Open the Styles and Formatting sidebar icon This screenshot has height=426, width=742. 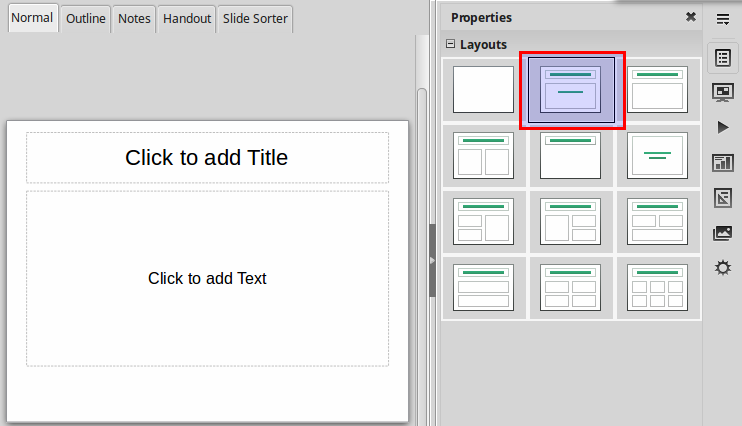tap(722, 197)
